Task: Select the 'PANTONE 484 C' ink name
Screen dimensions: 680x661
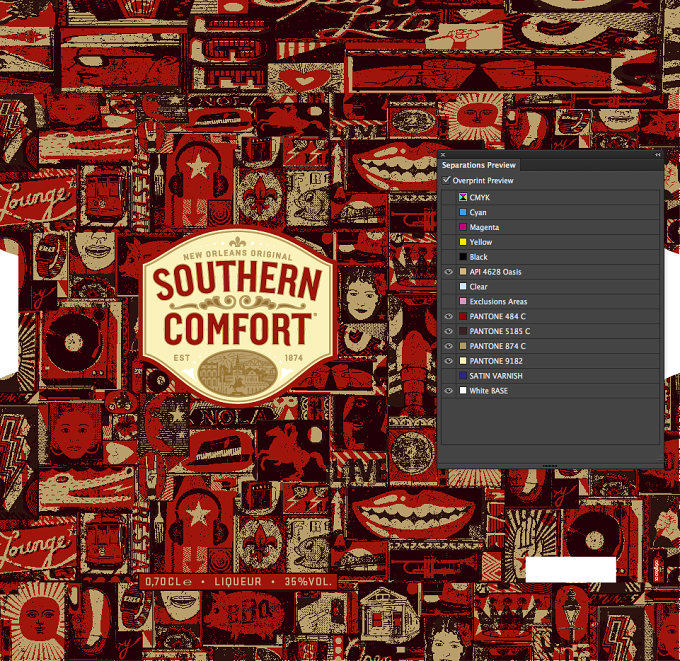Action: pos(497,316)
